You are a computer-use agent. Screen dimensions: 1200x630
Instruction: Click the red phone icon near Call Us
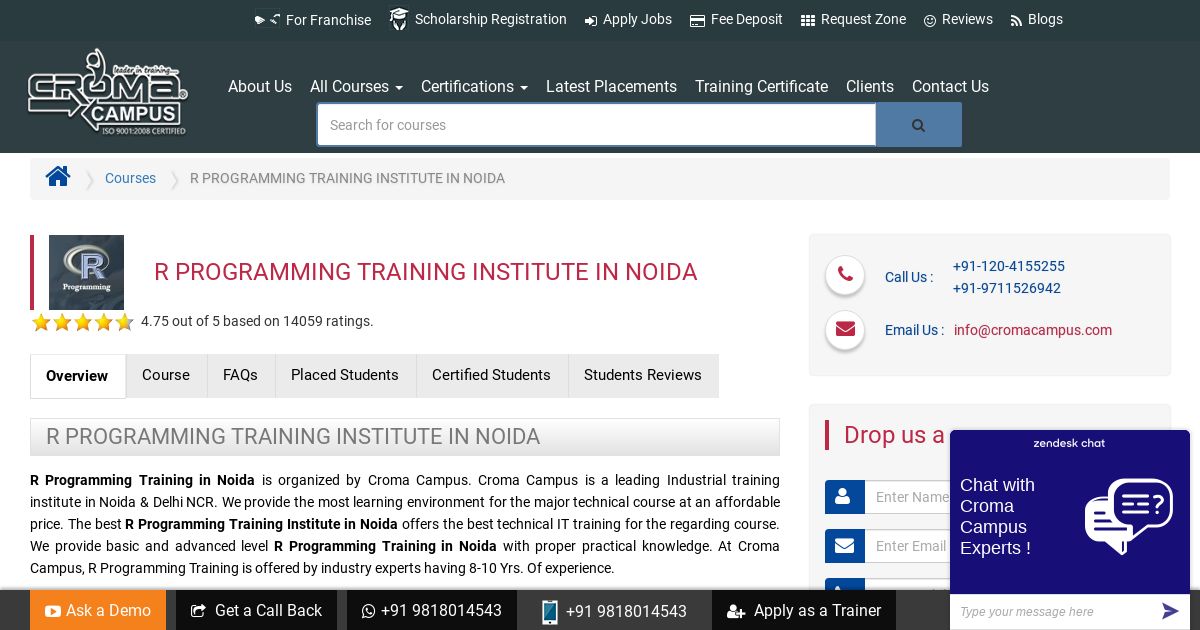point(845,275)
